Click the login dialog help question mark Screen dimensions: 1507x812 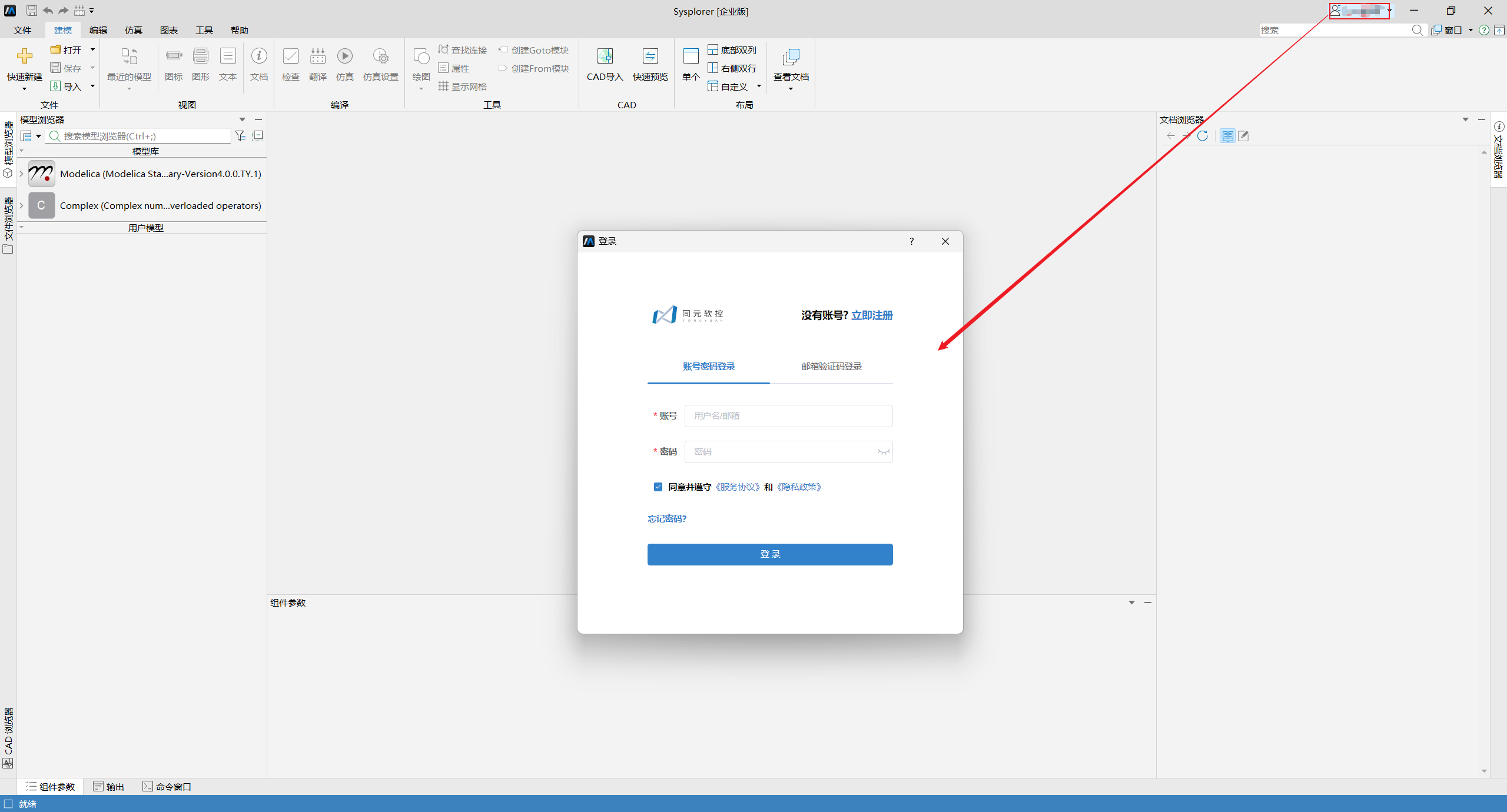911,241
